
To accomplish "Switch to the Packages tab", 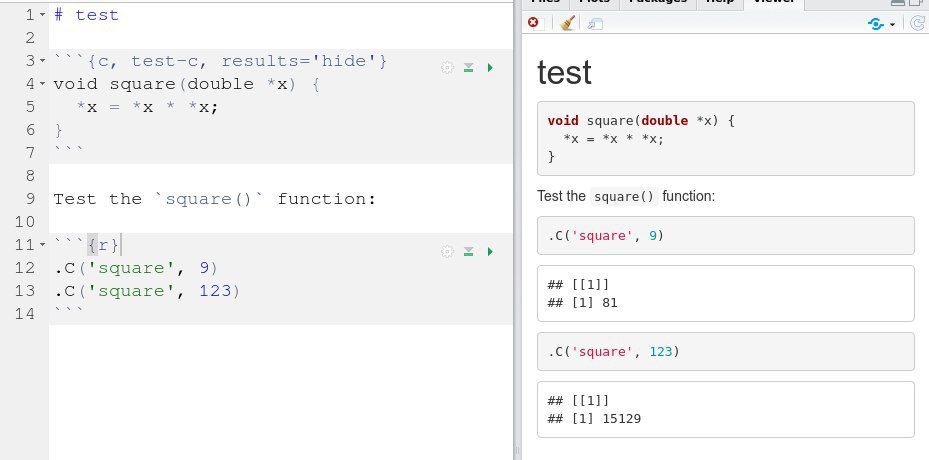I will (658, 3).
